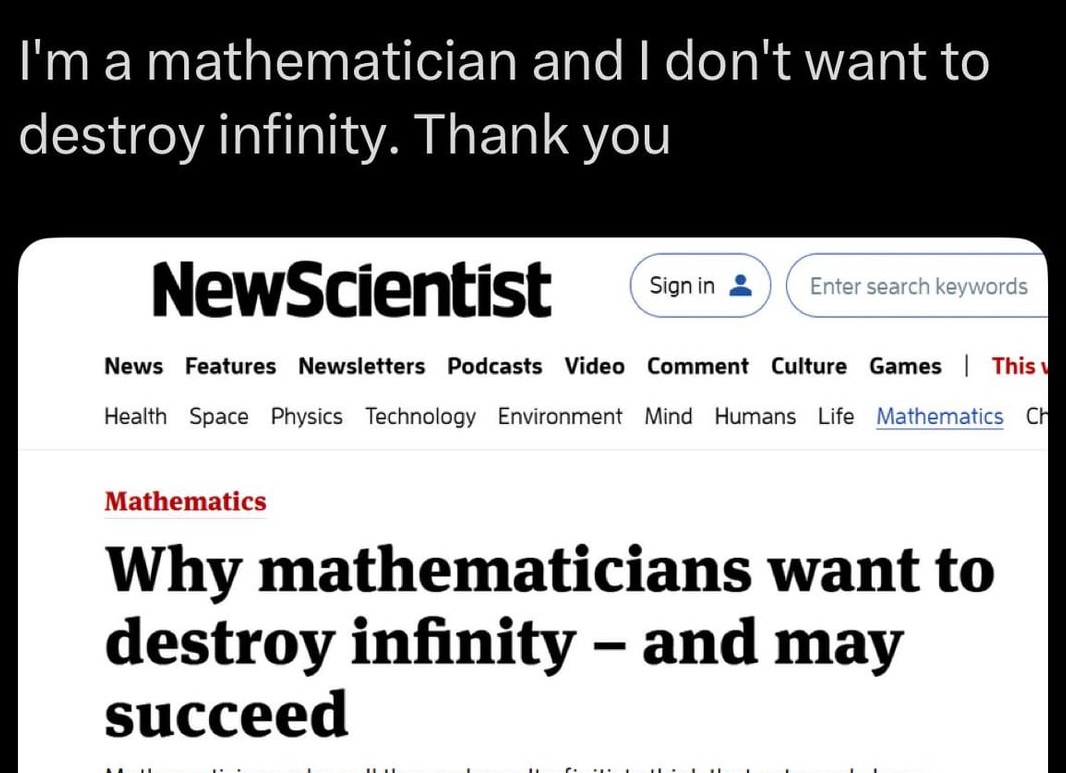Select the Health topic tab
1066x773 pixels.
pos(135,416)
